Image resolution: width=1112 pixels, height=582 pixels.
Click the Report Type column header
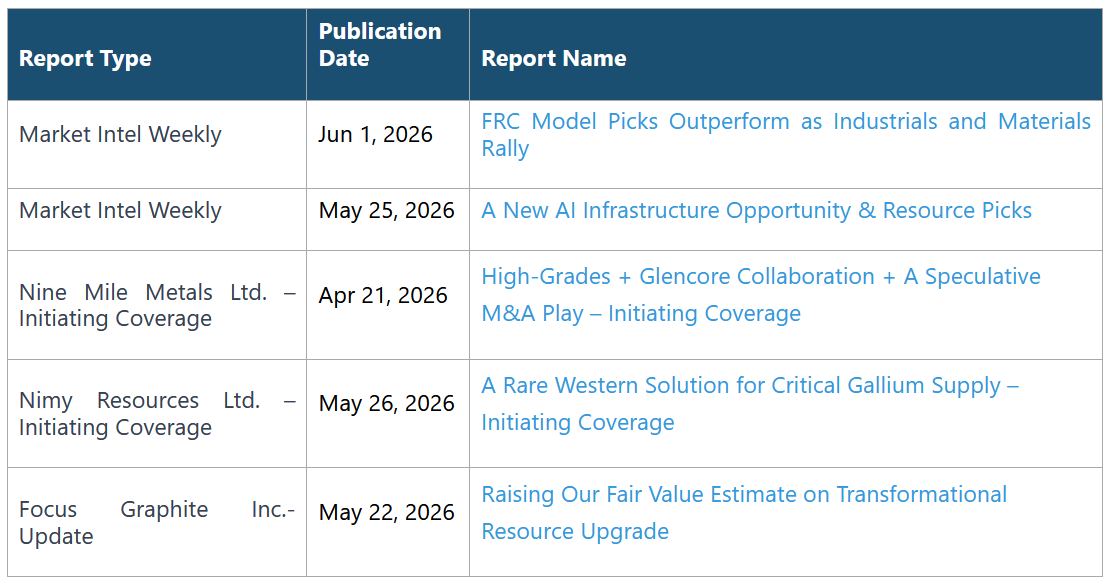[85, 58]
